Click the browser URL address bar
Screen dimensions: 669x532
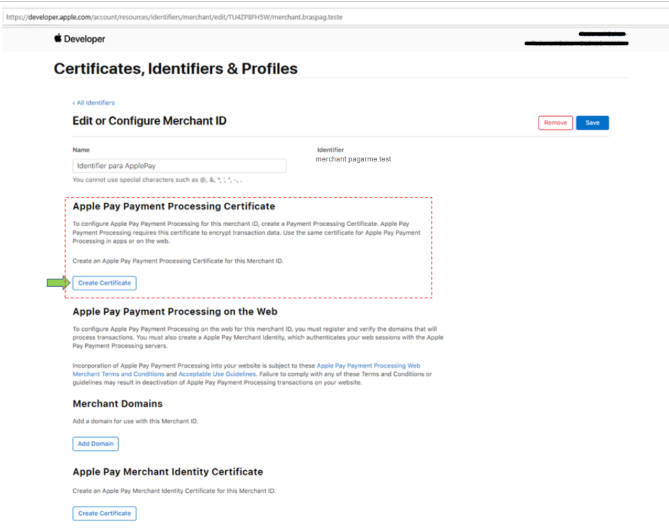pyautogui.click(x=333, y=17)
